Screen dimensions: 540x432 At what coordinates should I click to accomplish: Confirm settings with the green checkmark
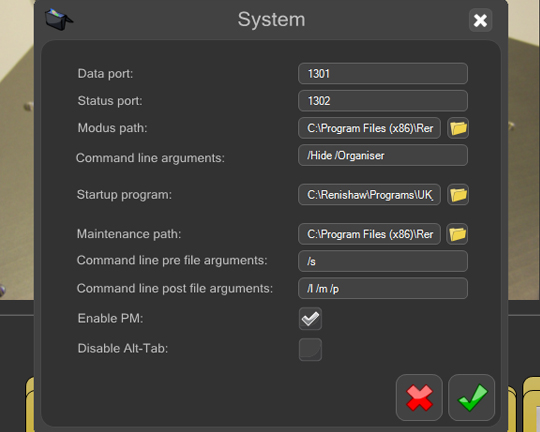pyautogui.click(x=471, y=398)
